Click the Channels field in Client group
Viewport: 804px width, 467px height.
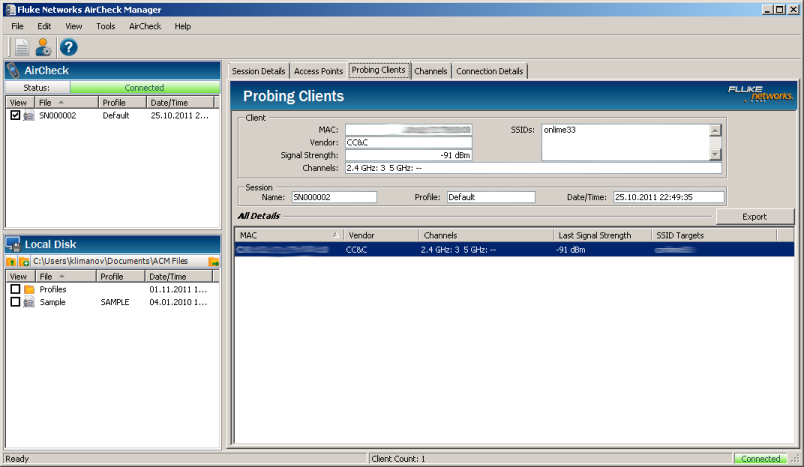pos(533,168)
